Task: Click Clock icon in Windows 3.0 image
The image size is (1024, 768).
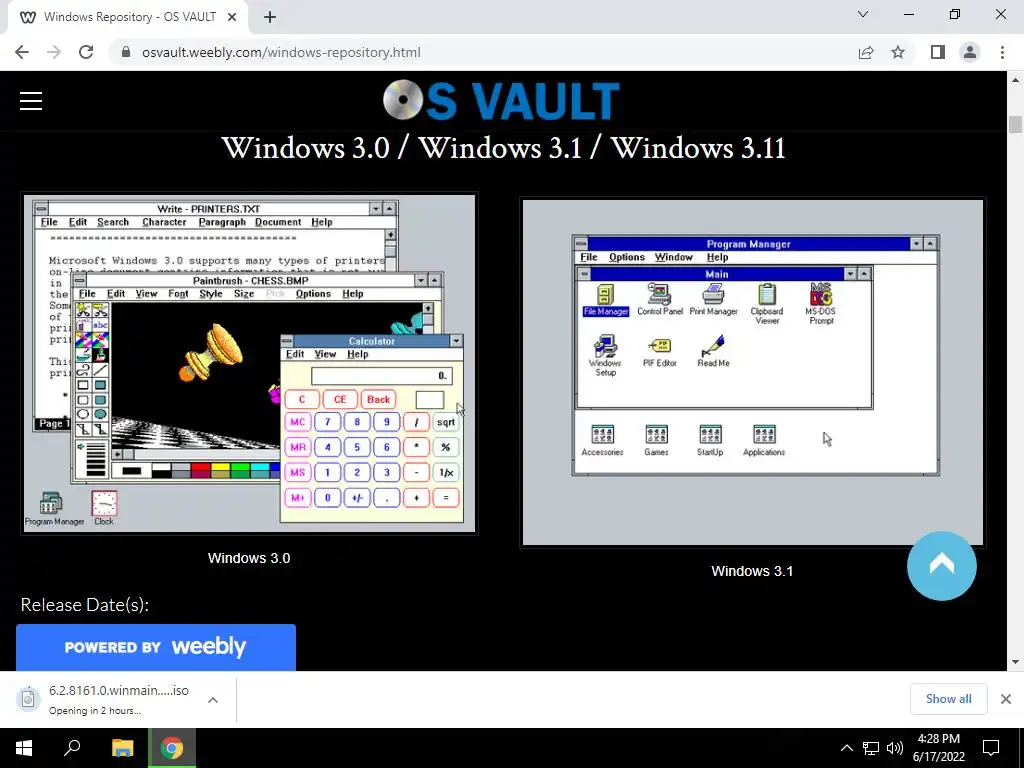Action: click(x=104, y=508)
